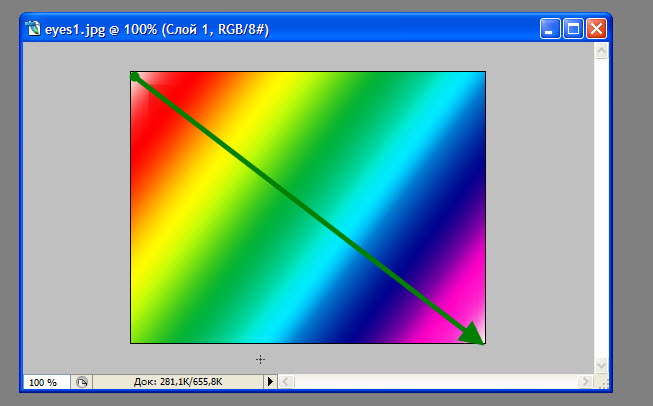Click the window title text eyes1.jpg @ 100%
Screen dimensions: 653x406
(x=101, y=30)
